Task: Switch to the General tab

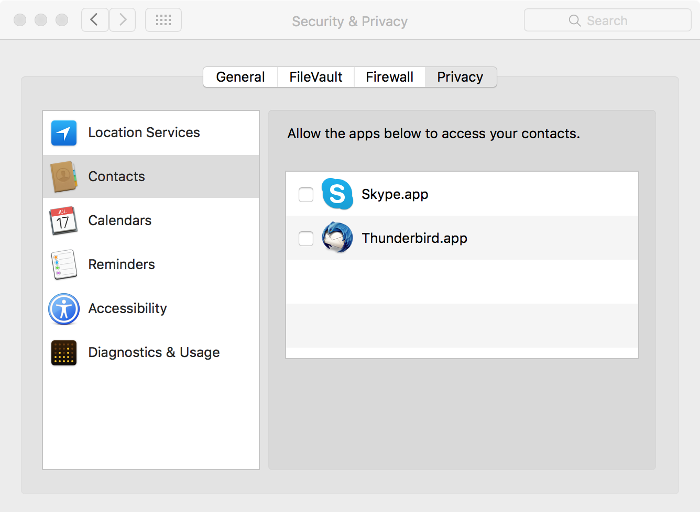Action: [x=240, y=77]
